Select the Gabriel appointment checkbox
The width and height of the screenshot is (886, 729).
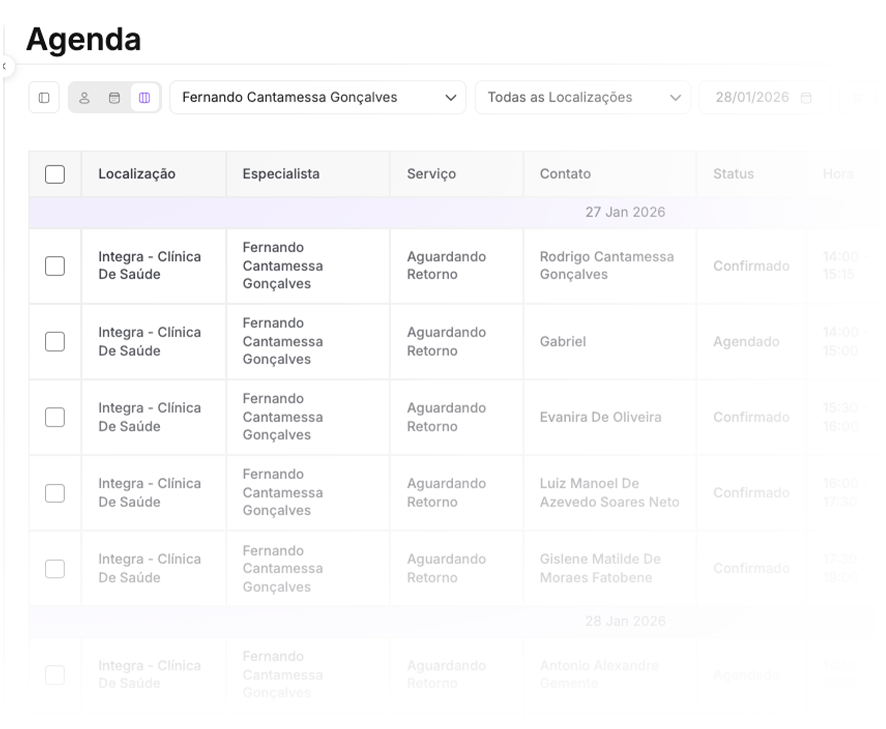point(55,342)
